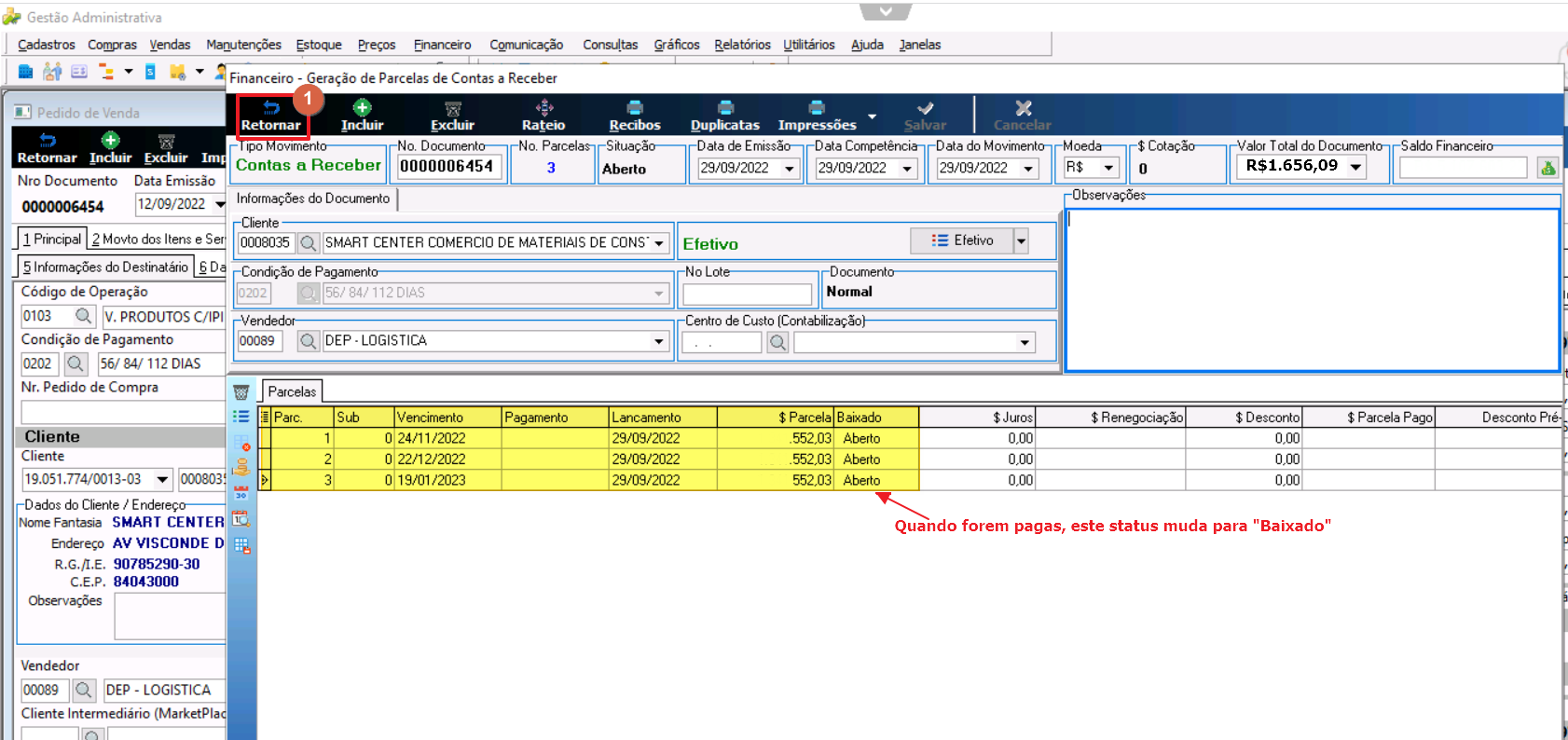Click the green Incluir icon in Financeiro toolbar
Image resolution: width=1568 pixels, height=740 pixels.
(x=362, y=108)
